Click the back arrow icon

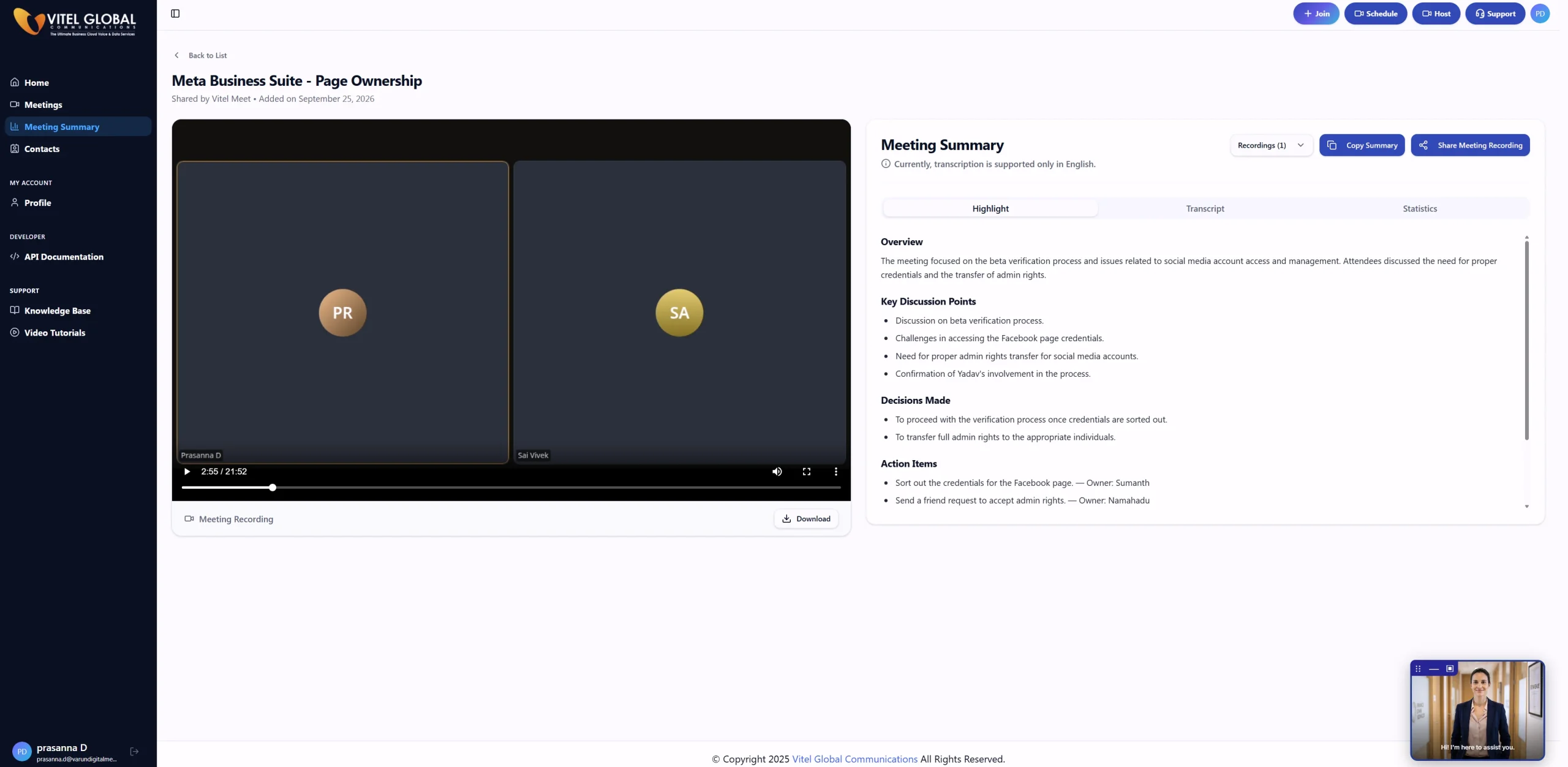[x=176, y=55]
